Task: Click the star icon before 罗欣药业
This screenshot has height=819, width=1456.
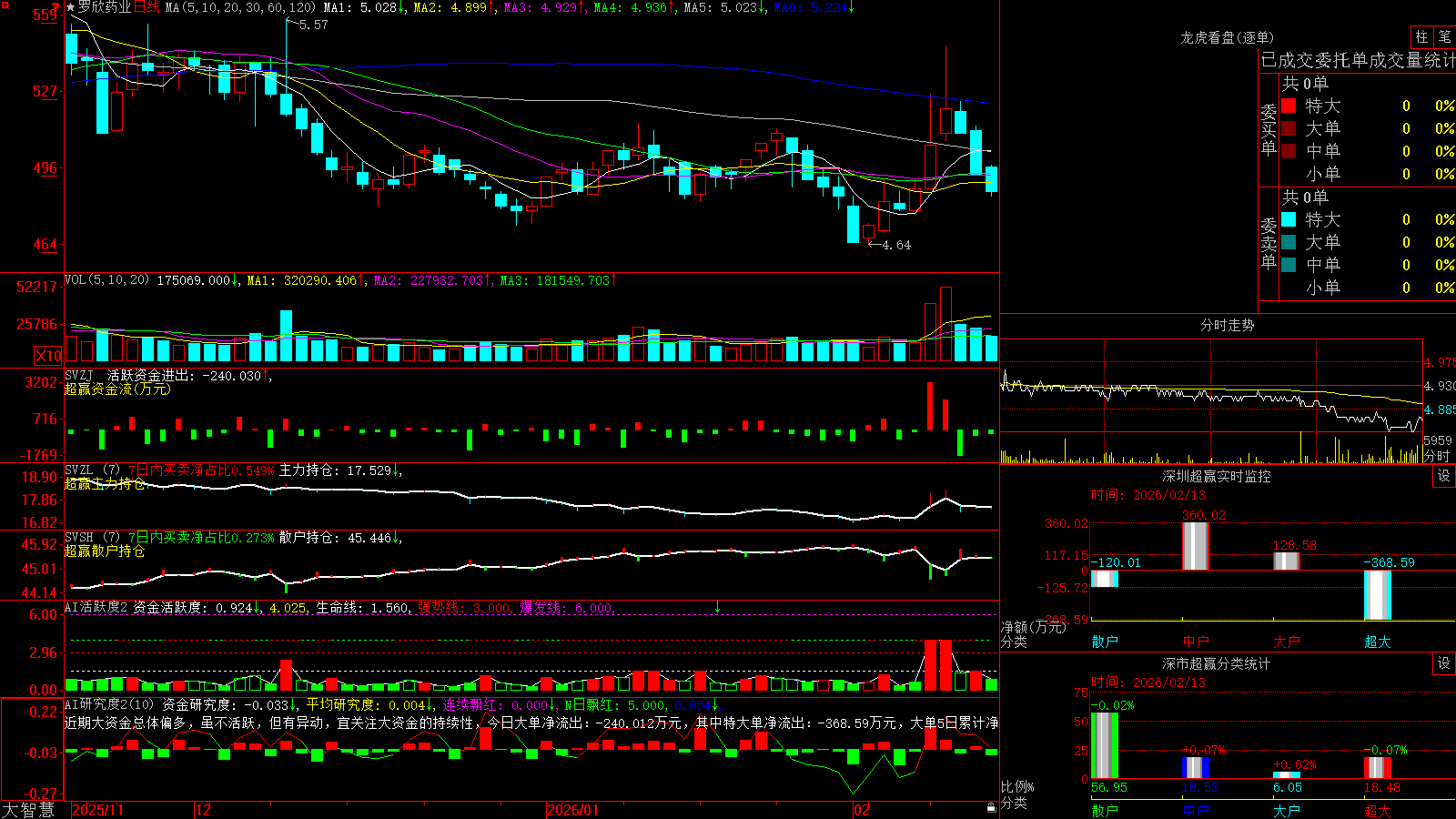Action: (71, 7)
